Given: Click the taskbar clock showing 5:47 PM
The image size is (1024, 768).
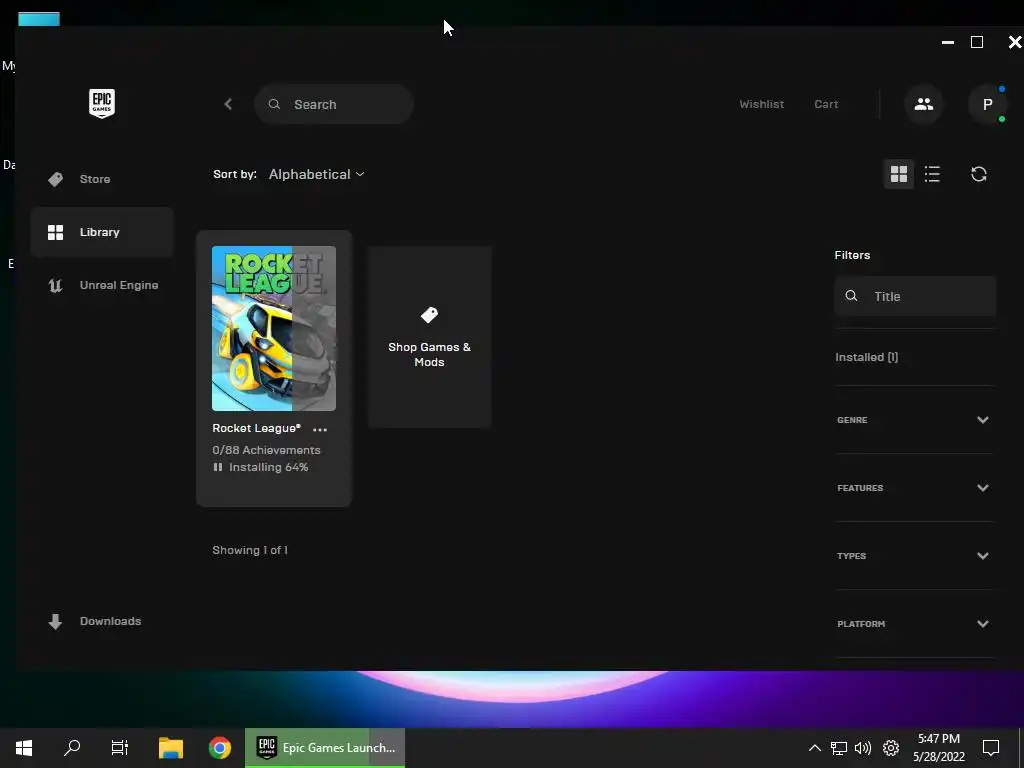Looking at the screenshot, I should [x=939, y=748].
